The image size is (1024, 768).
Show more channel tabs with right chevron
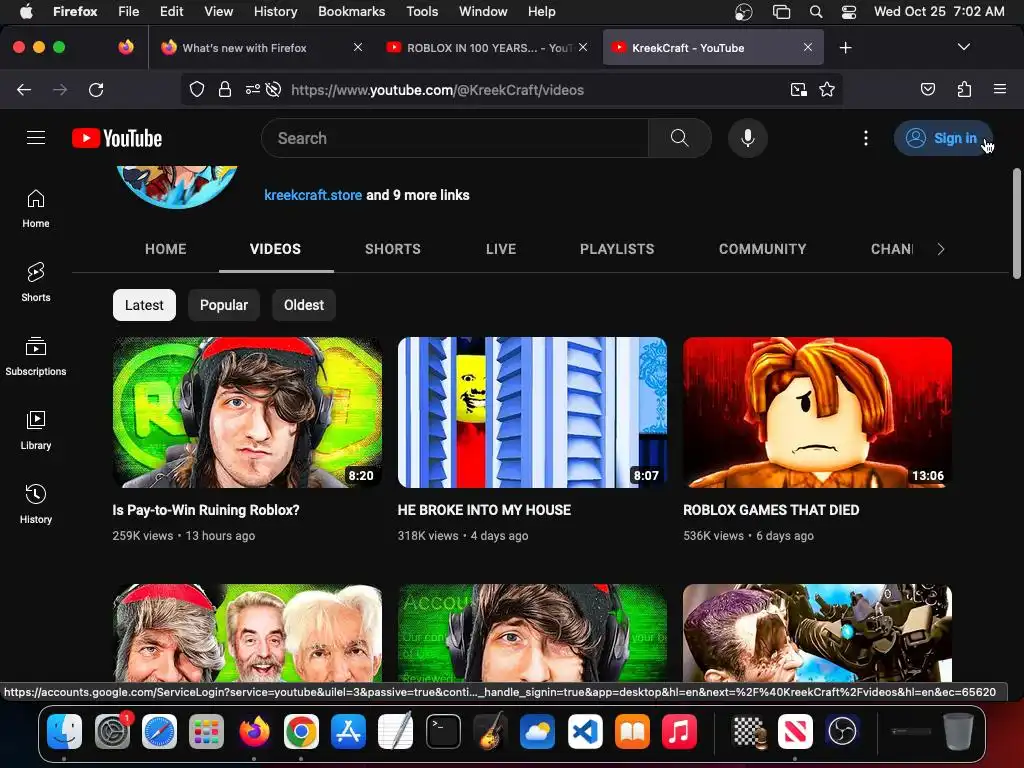(x=940, y=249)
